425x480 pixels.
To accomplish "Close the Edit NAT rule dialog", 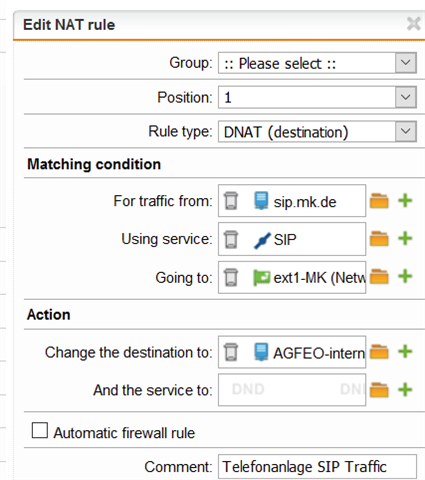I will click(x=413, y=24).
